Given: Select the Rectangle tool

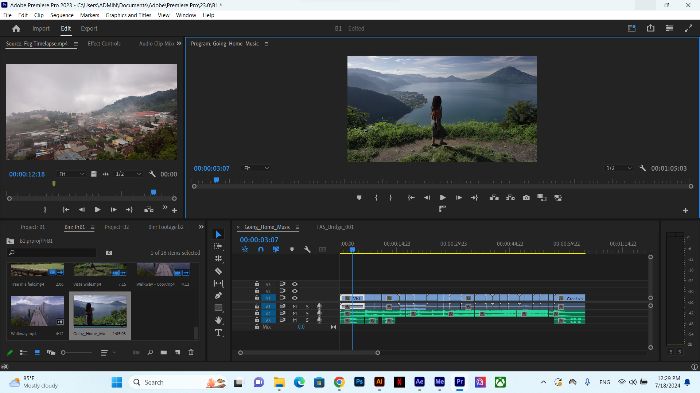Looking at the screenshot, I should (218, 308).
